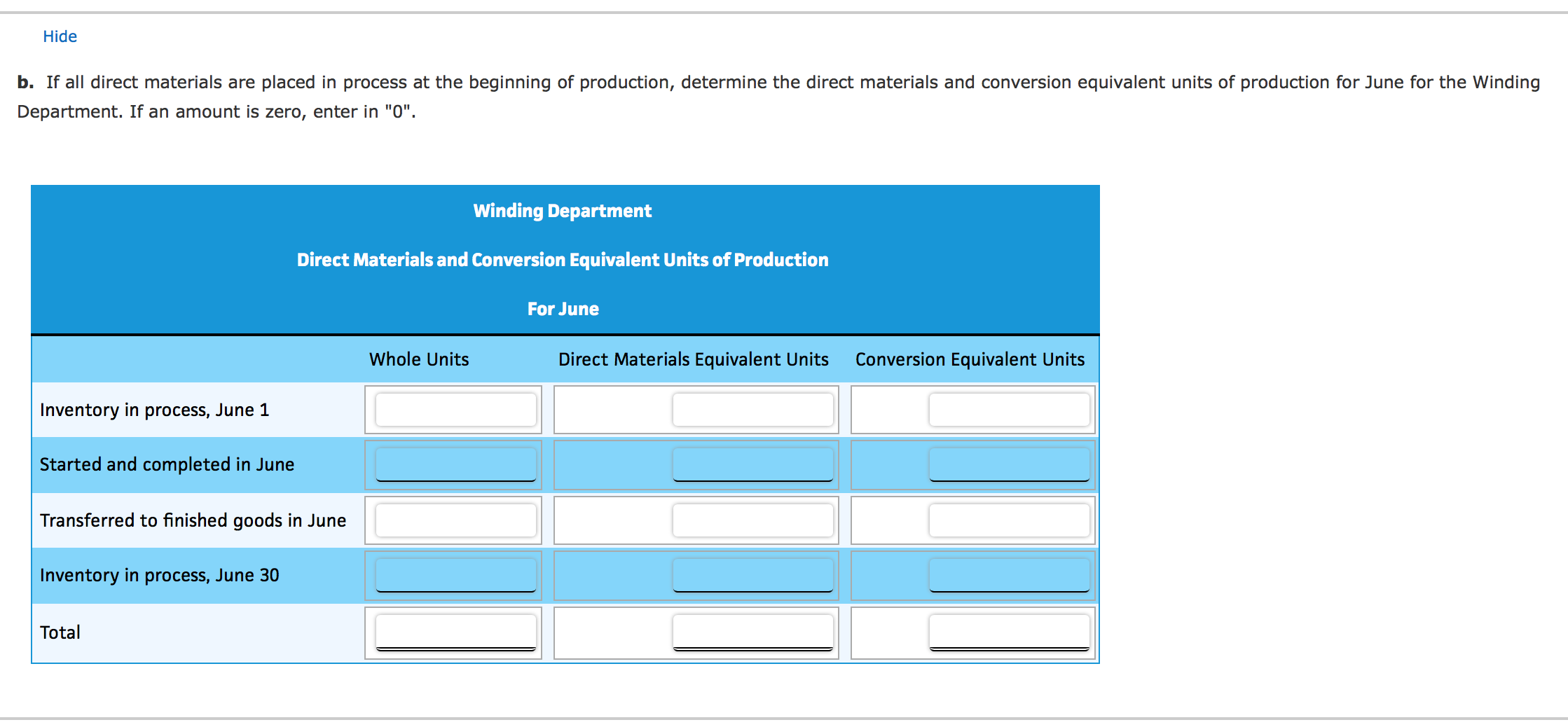The width and height of the screenshot is (1568, 727).
Task: Click 'Inventory in process, June 1' label
Action: click(x=154, y=410)
